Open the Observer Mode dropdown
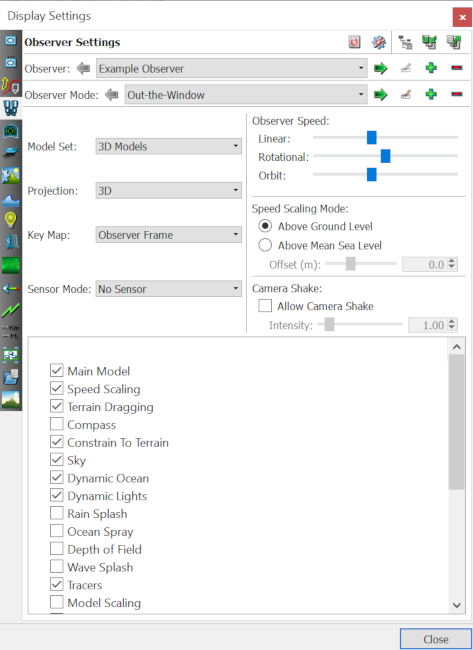Viewport: 473px width, 650px height. (246, 95)
